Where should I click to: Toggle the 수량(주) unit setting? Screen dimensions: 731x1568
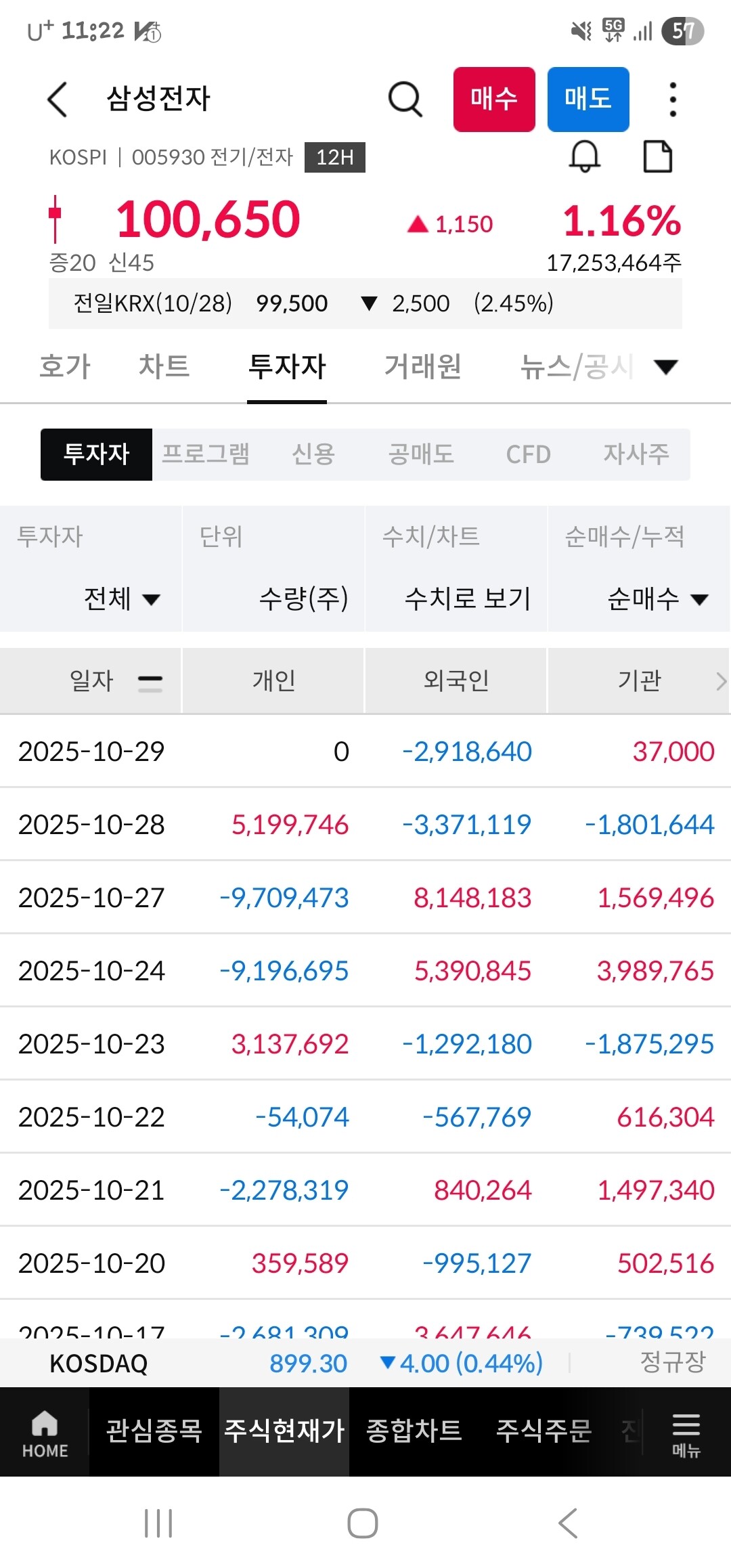point(303,598)
